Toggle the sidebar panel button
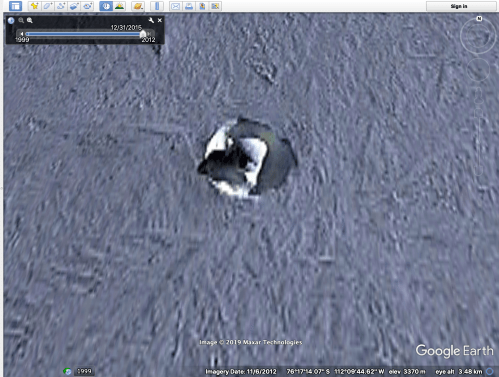Image resolution: width=499 pixels, height=377 pixels. 15,6
